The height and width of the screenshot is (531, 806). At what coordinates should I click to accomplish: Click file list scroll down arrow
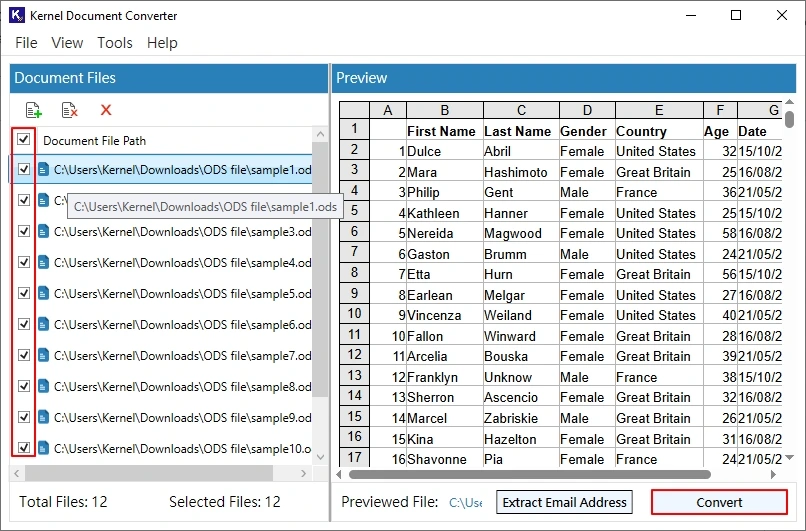321,457
